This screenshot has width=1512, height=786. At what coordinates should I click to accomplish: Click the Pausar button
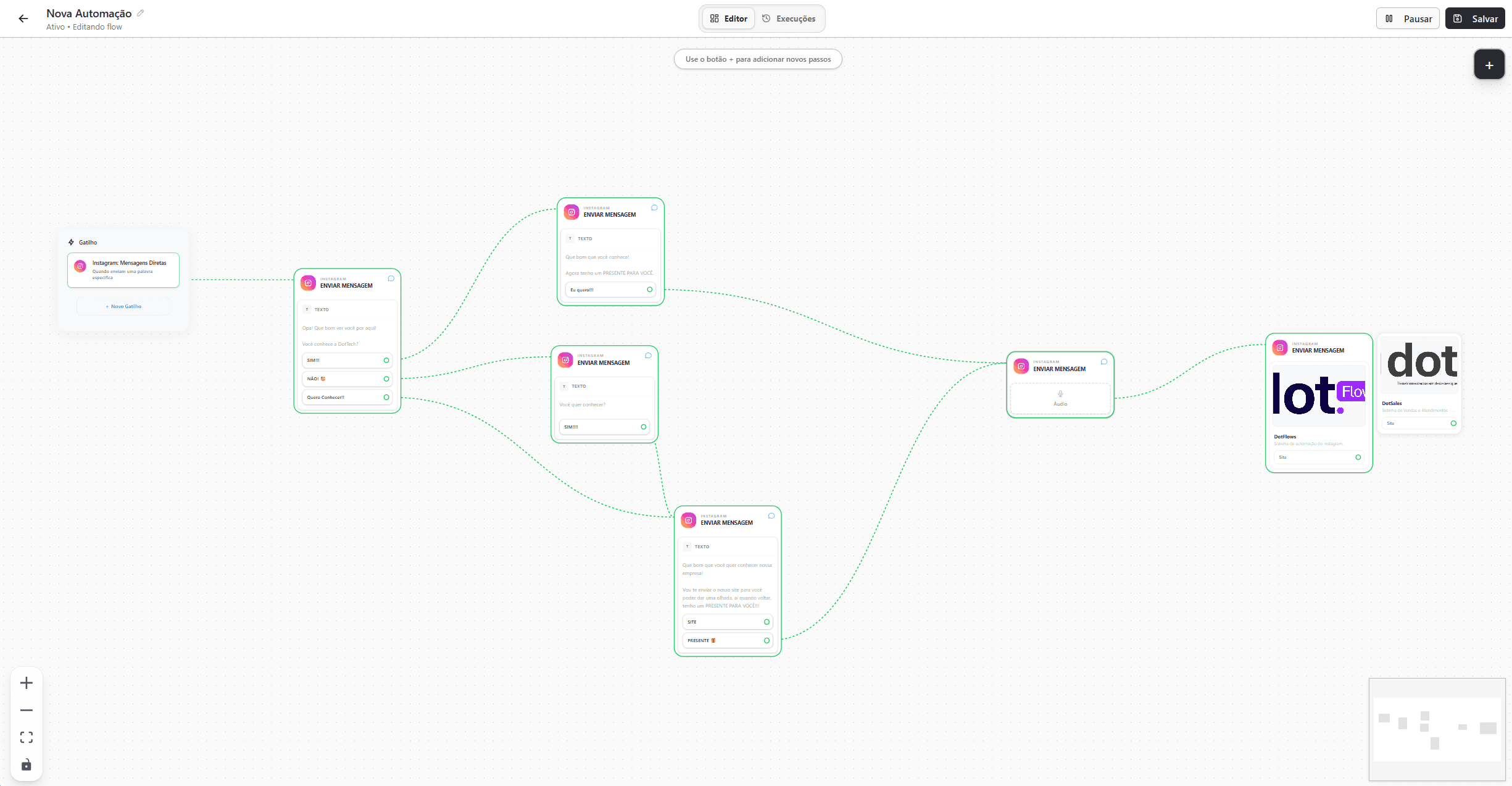1408,18
